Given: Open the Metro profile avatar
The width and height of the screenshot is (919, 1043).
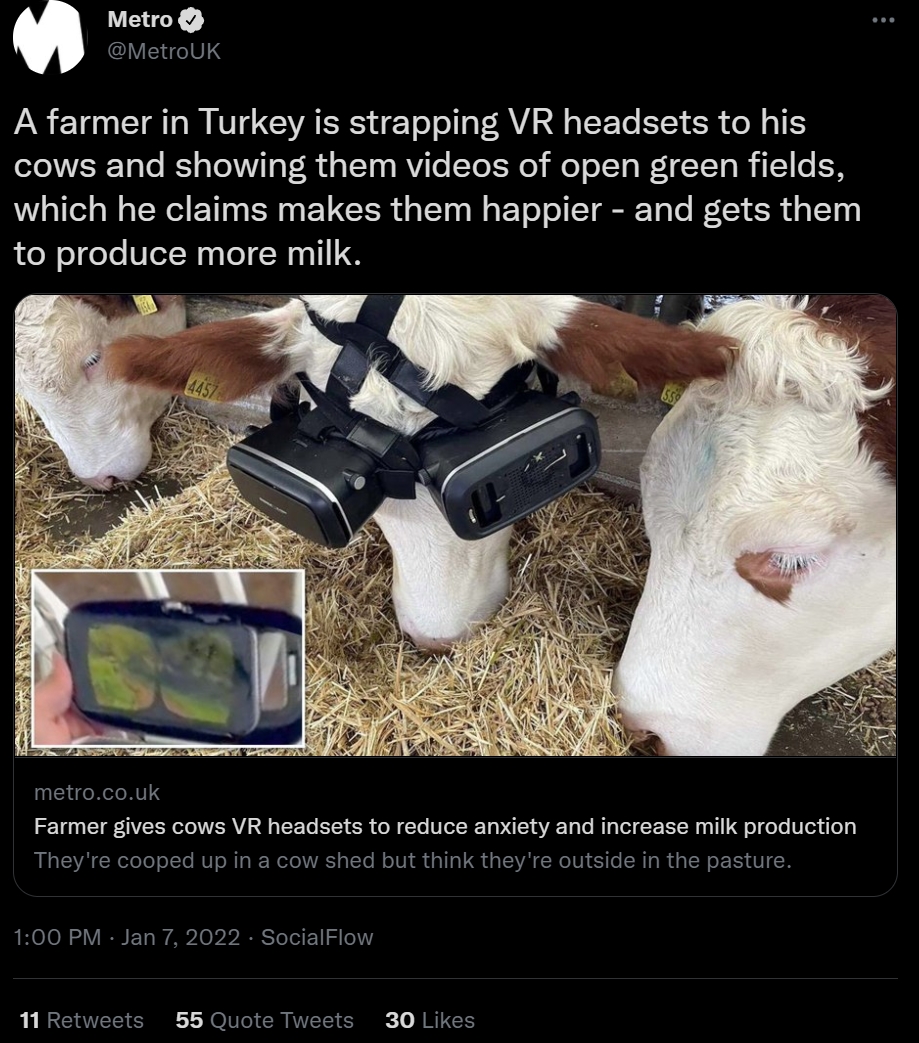Looking at the screenshot, I should 49,36.
